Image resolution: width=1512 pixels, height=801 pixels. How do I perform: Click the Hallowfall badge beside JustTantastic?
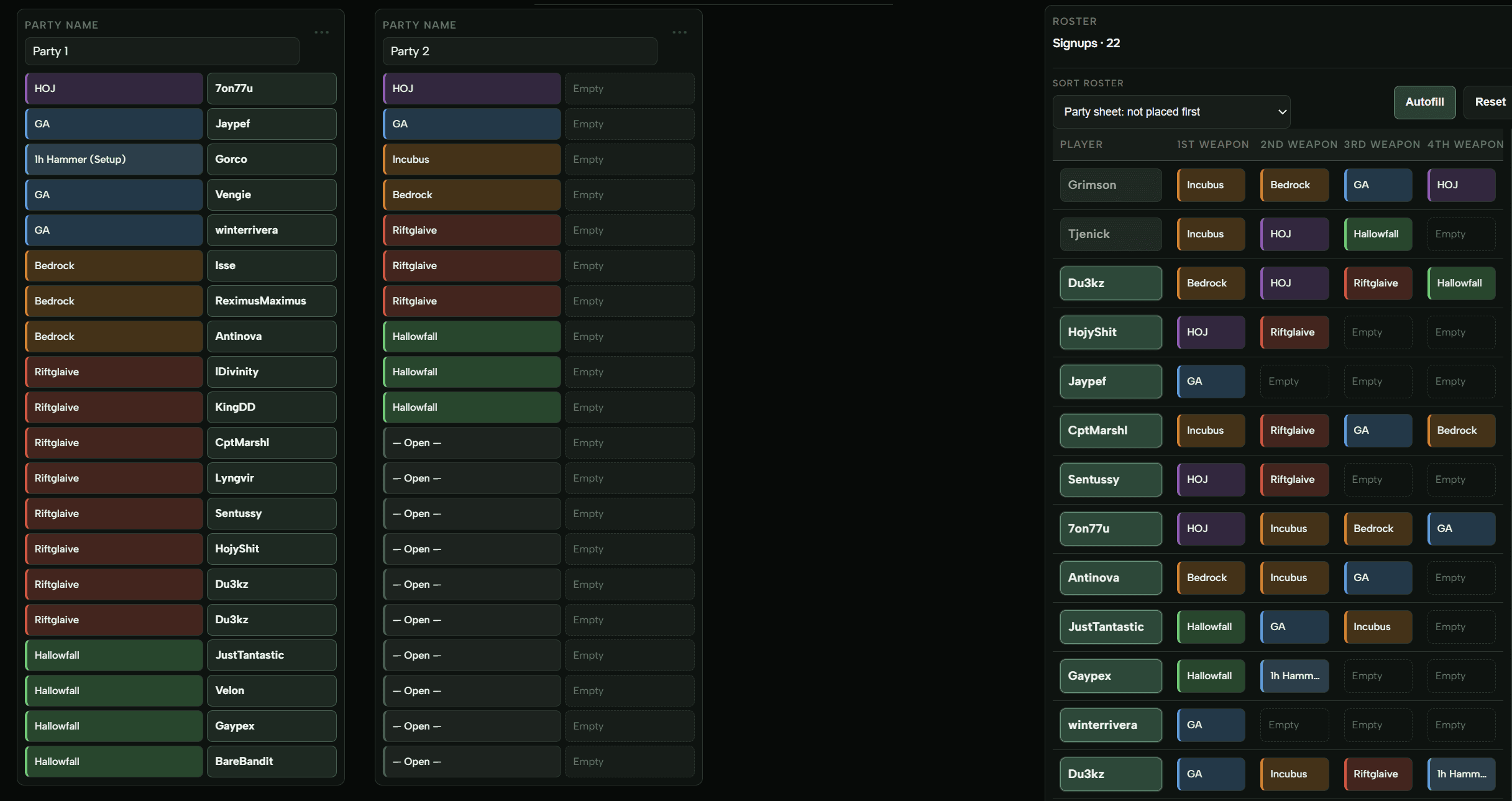(1209, 626)
